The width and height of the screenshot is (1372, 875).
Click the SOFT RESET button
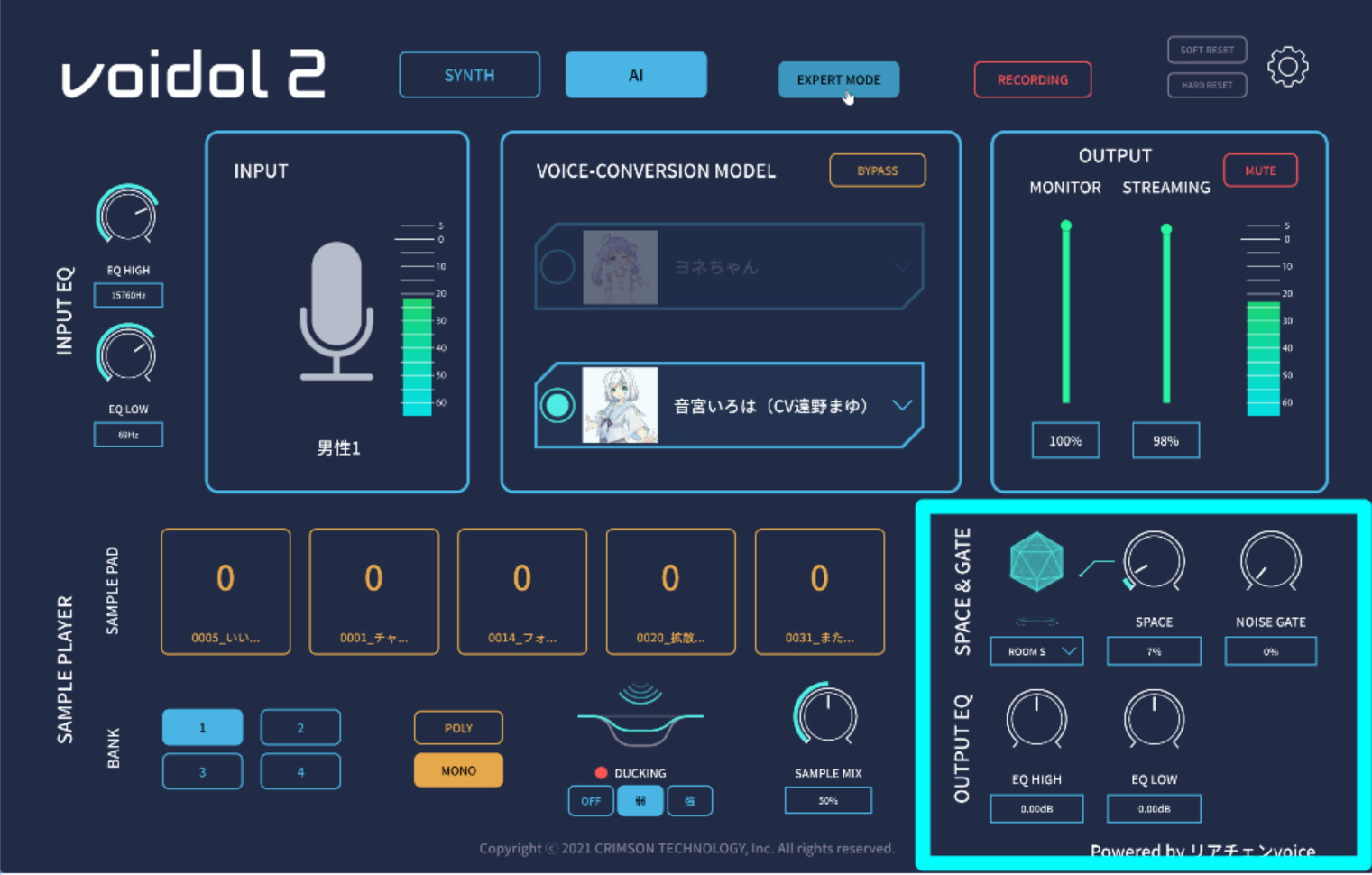1207,50
